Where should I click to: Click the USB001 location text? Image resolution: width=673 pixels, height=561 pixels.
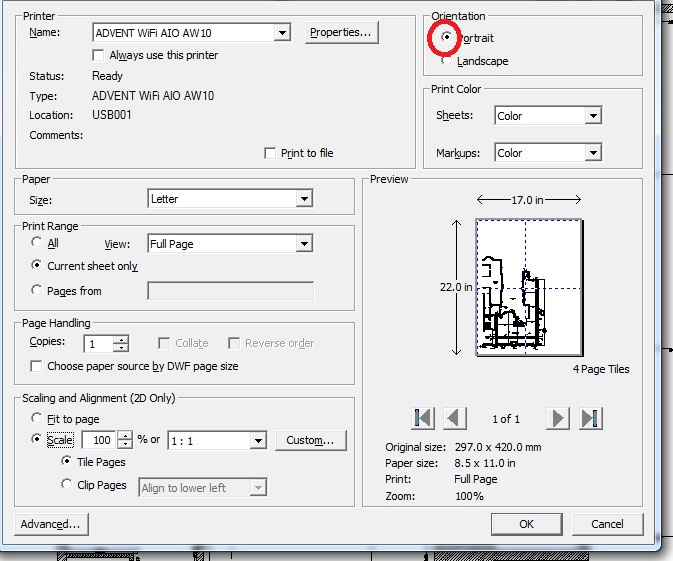coord(112,115)
